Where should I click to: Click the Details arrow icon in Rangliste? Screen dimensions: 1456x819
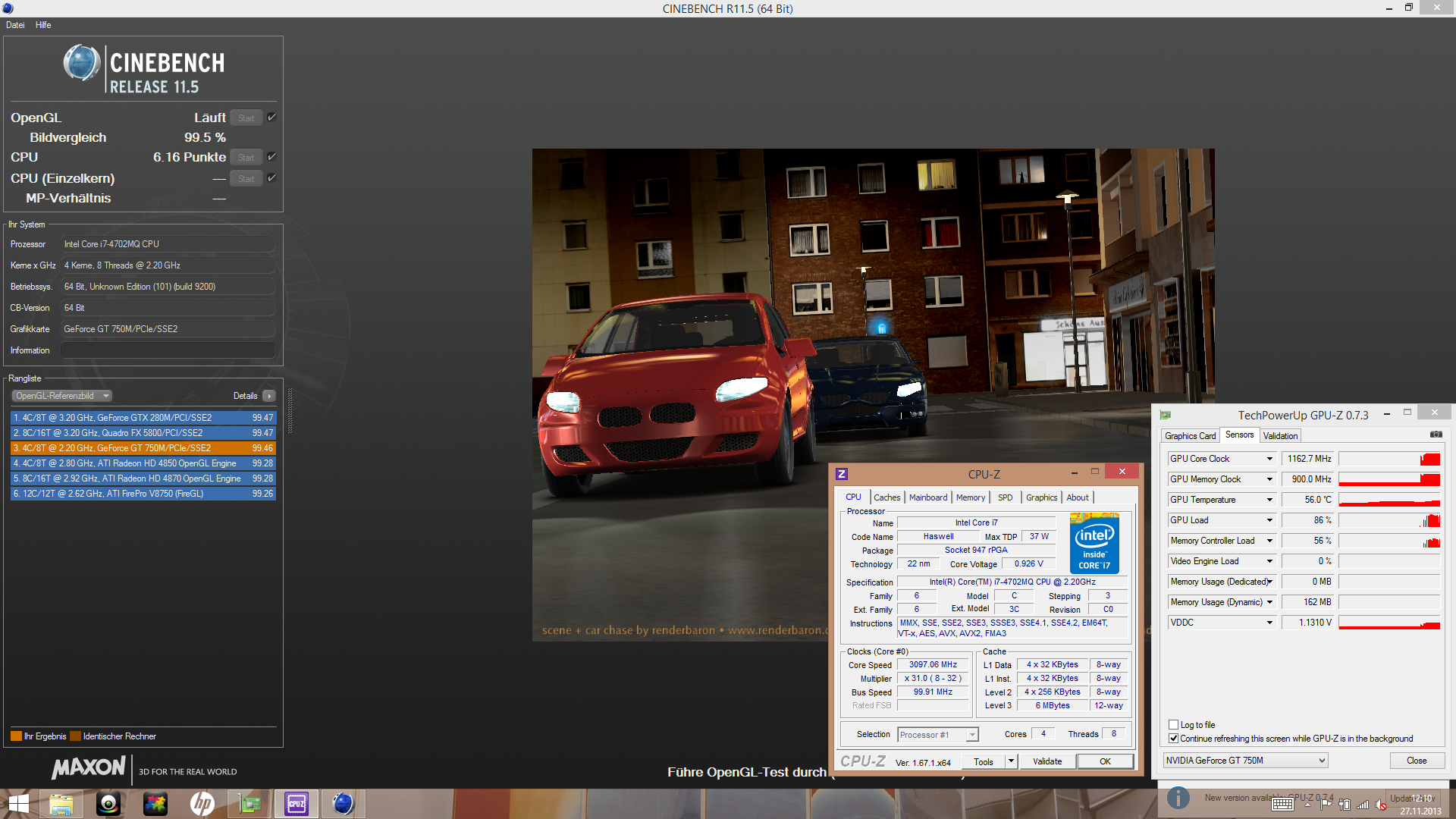tap(269, 396)
